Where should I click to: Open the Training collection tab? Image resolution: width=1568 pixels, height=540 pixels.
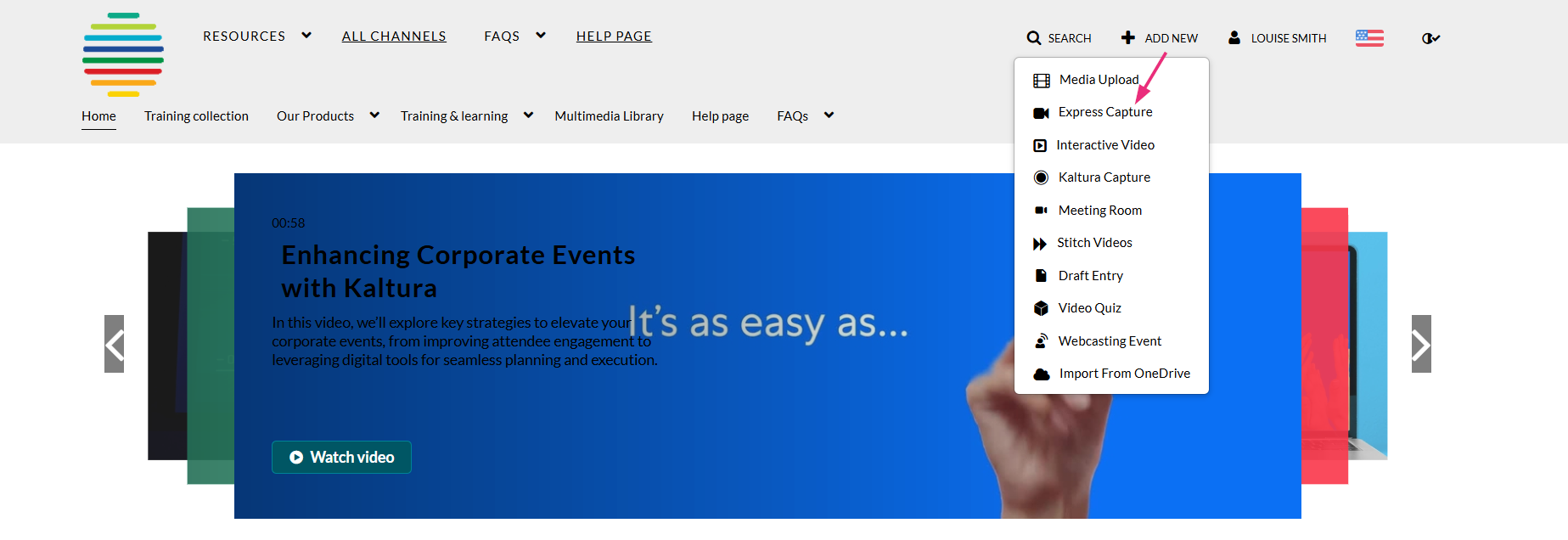pos(196,116)
